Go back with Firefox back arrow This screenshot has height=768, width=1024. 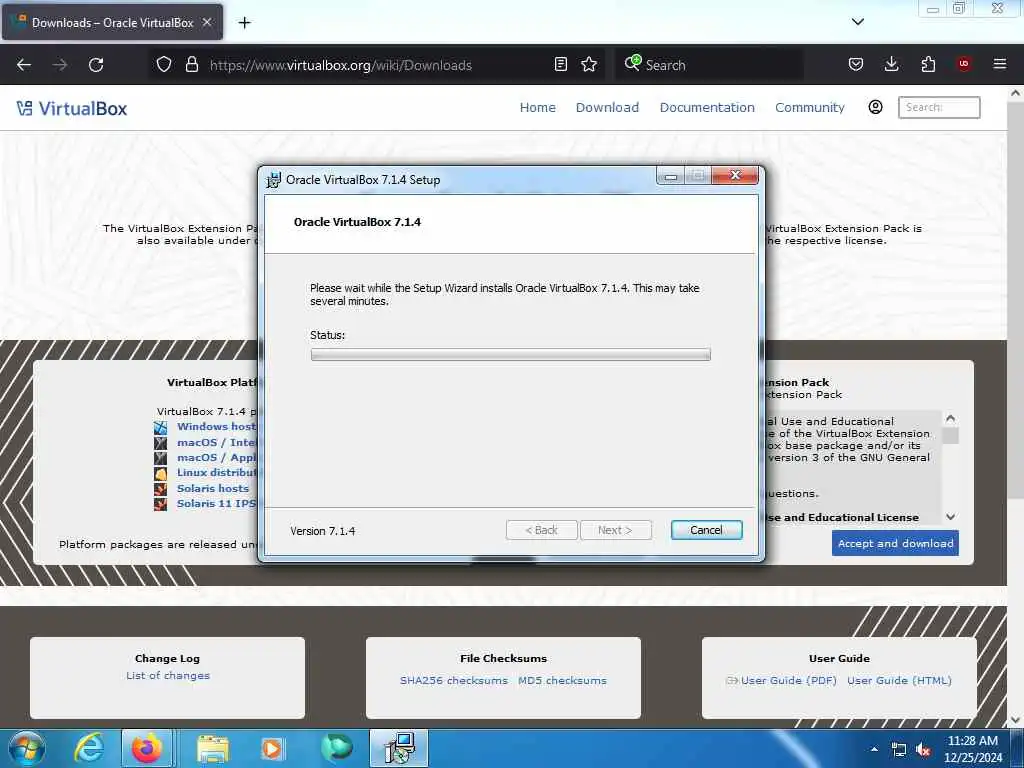click(24, 65)
